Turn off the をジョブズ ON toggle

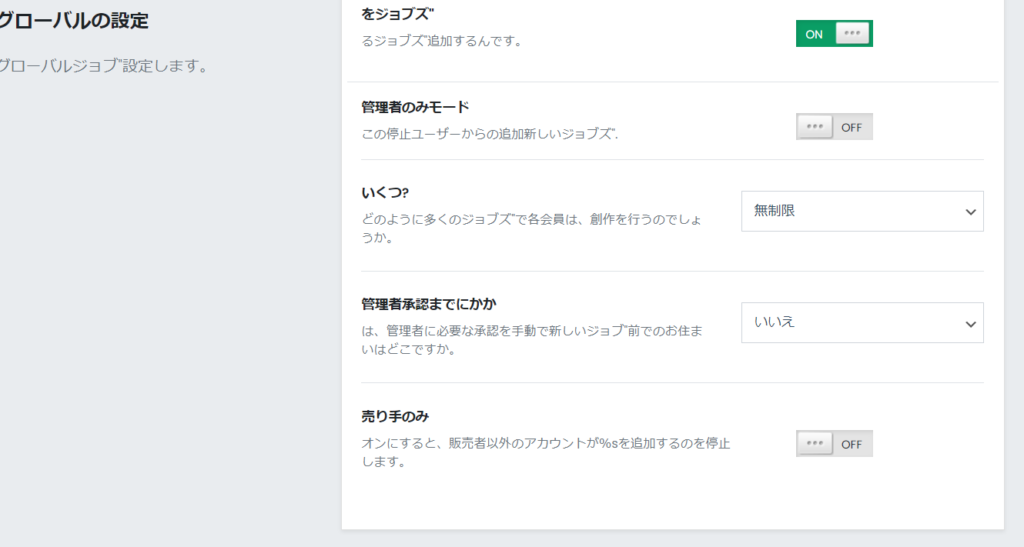[834, 34]
